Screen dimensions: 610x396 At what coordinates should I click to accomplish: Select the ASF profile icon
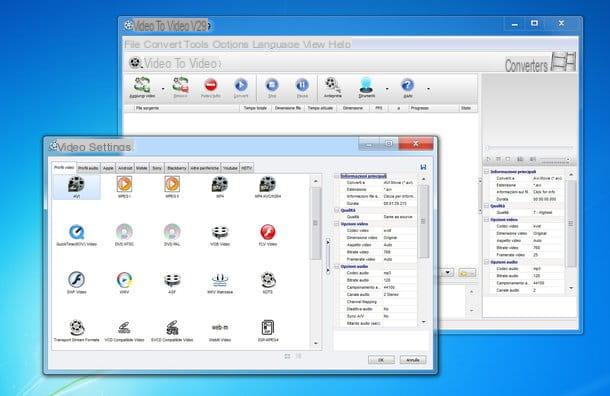[x=172, y=280]
